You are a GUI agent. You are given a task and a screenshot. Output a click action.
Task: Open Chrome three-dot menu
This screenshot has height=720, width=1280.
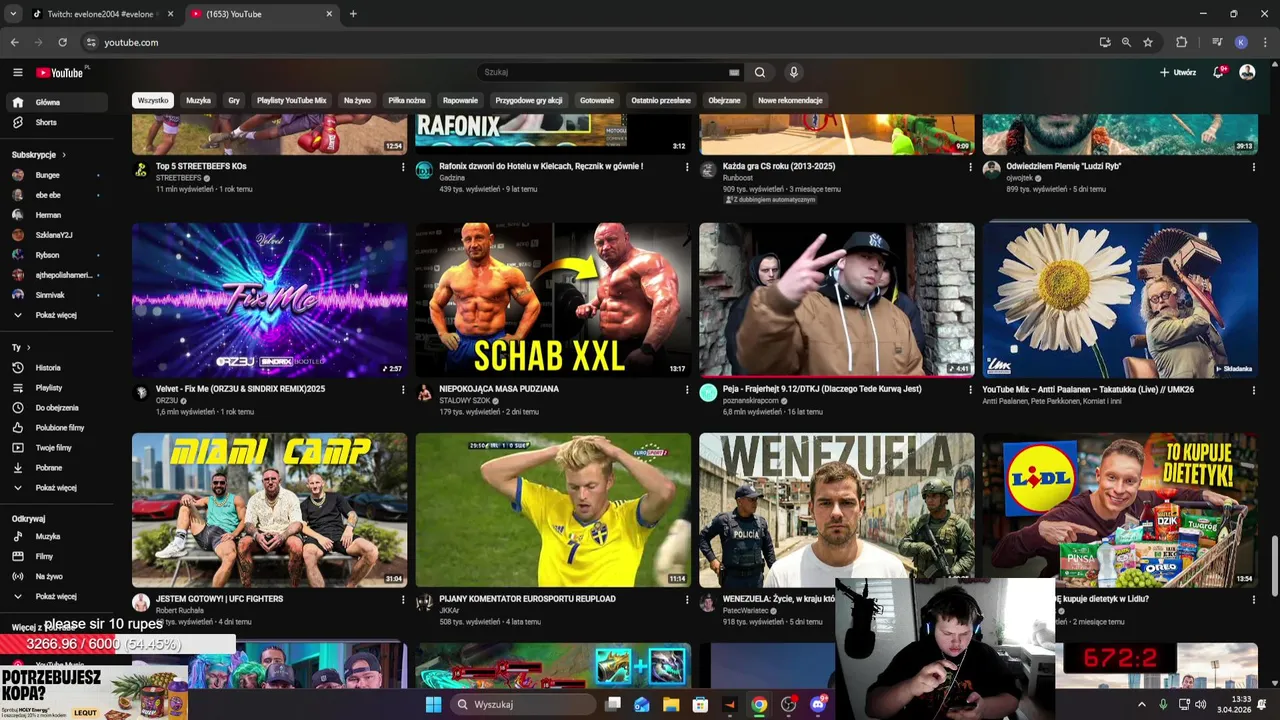click(1265, 42)
